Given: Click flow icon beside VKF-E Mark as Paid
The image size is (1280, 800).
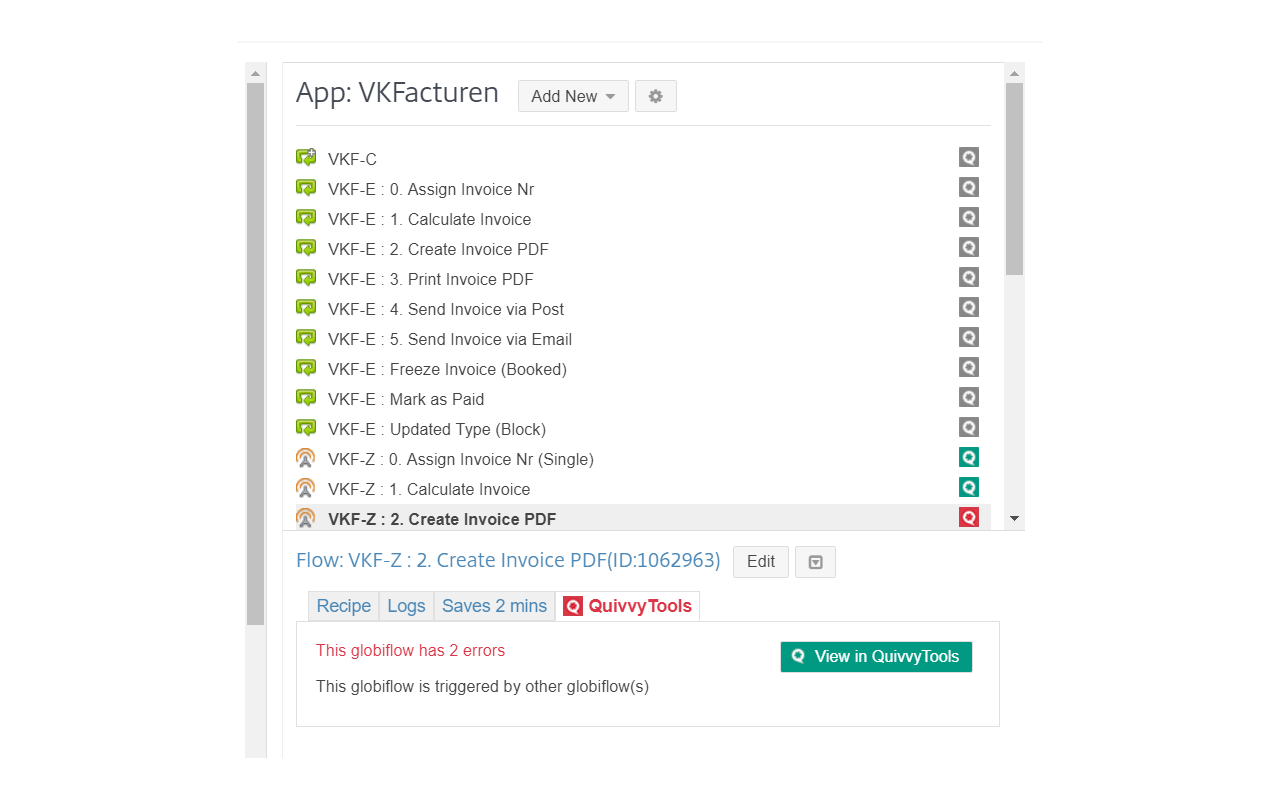Looking at the screenshot, I should click(x=306, y=397).
